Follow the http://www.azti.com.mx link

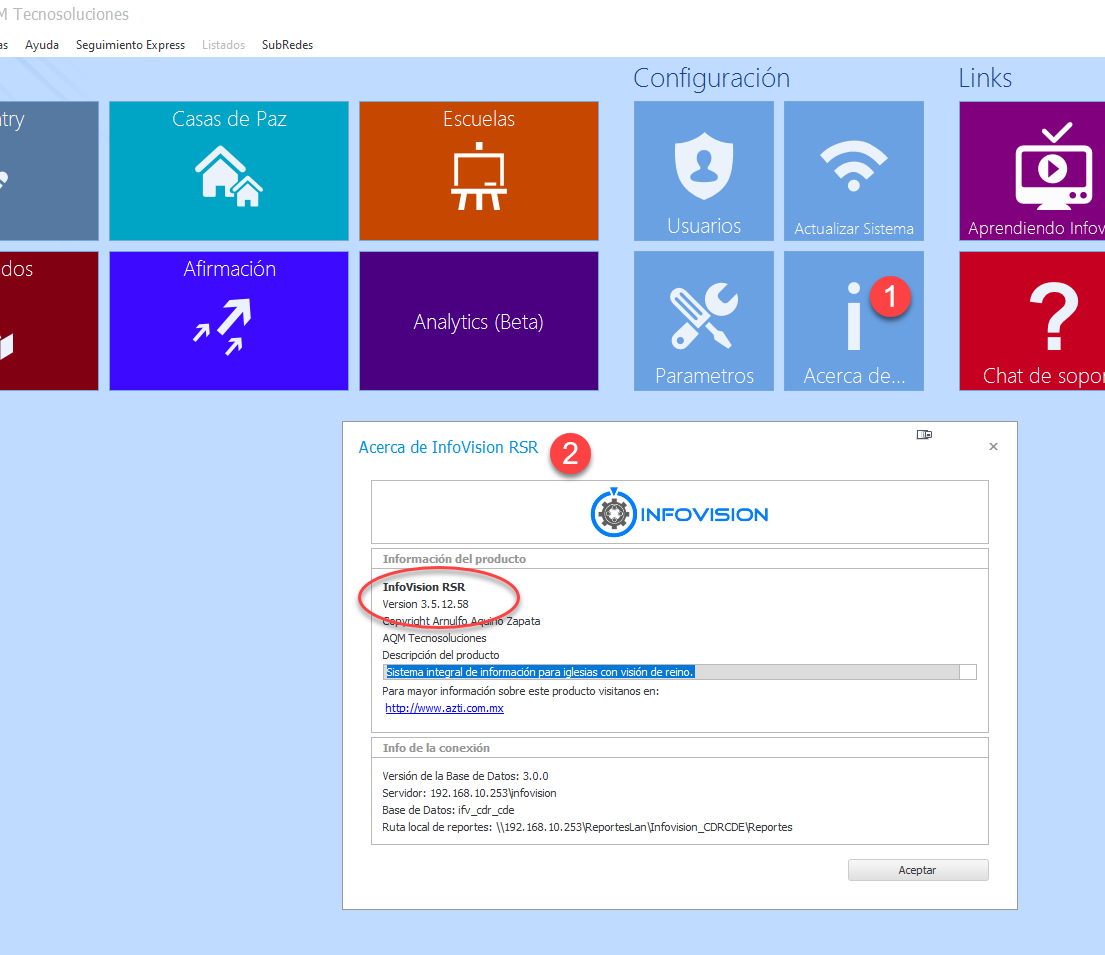[444, 708]
